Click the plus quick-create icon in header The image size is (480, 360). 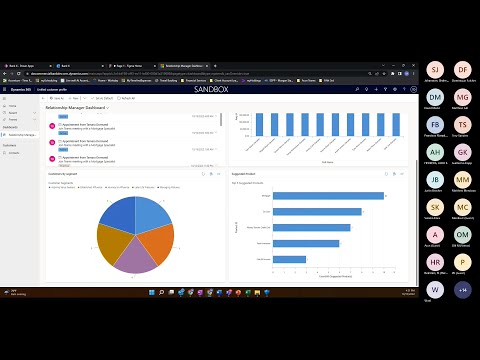(x=376, y=89)
